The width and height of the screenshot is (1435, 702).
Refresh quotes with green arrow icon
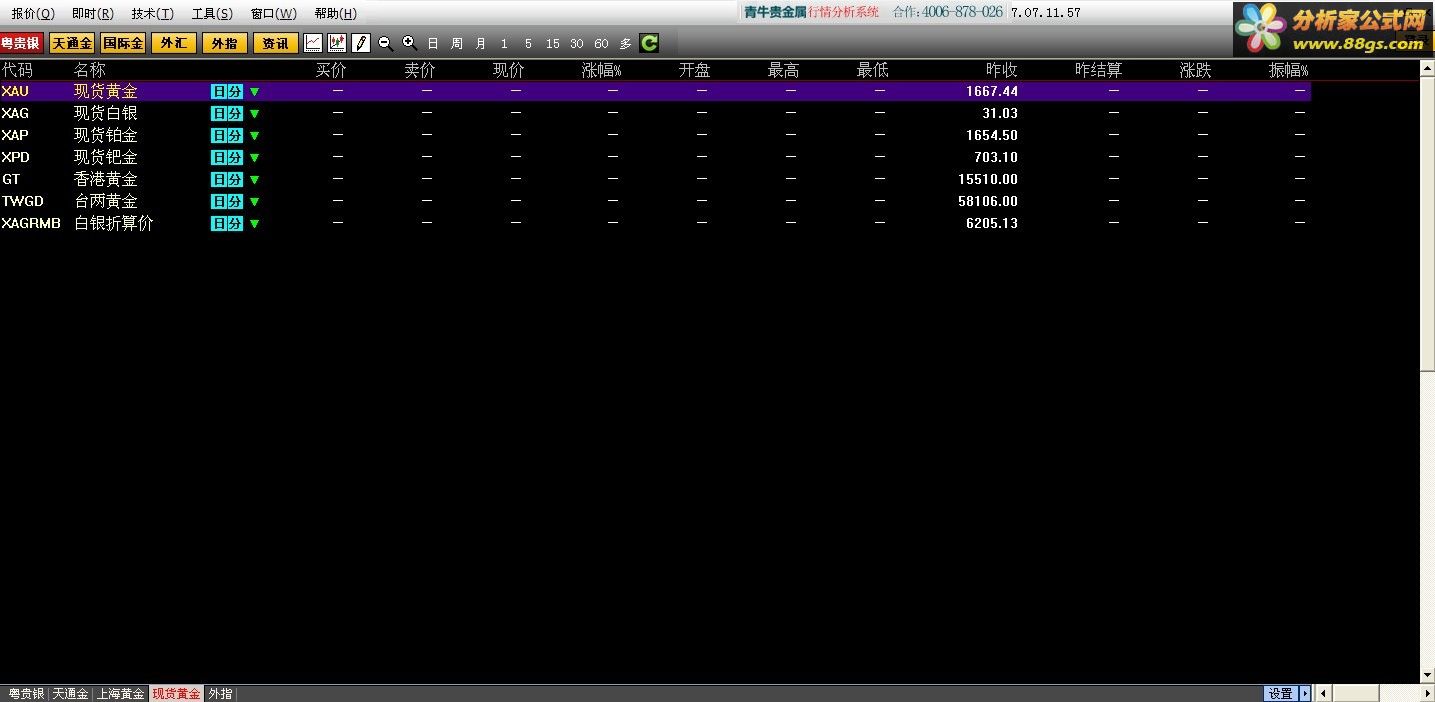click(649, 43)
